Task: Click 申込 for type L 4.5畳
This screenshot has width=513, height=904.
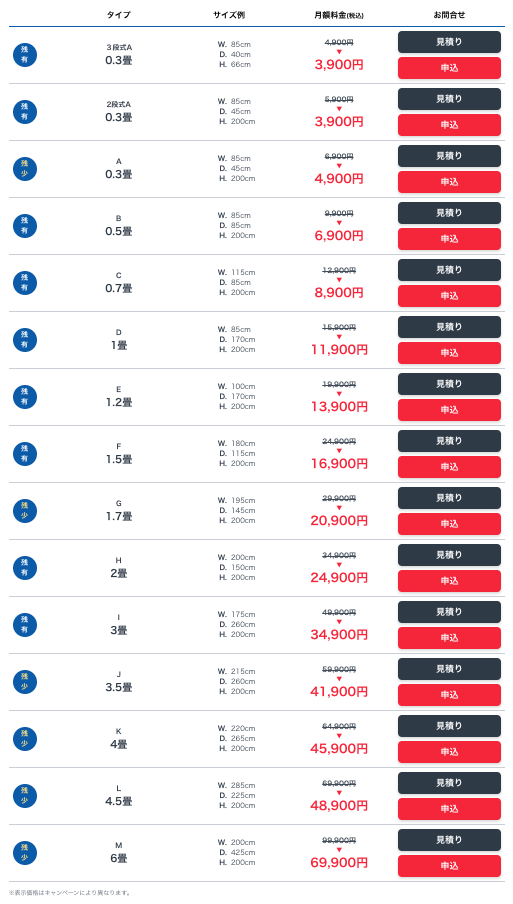Action: tap(449, 809)
